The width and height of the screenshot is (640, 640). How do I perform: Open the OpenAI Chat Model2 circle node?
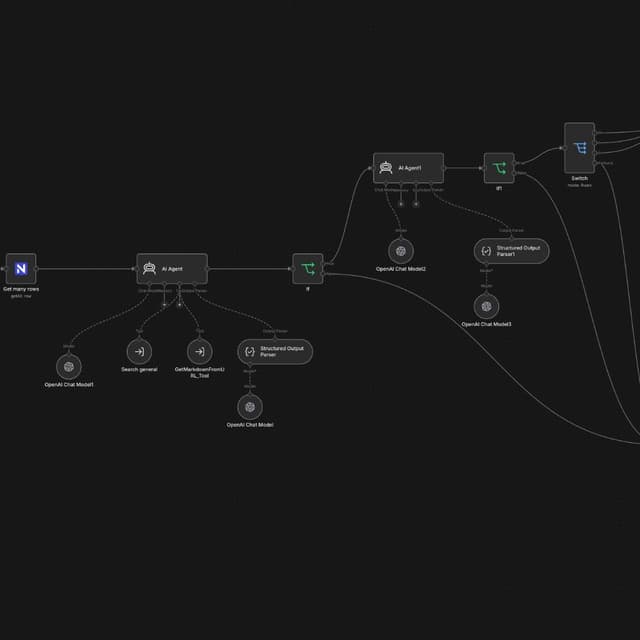[401, 251]
